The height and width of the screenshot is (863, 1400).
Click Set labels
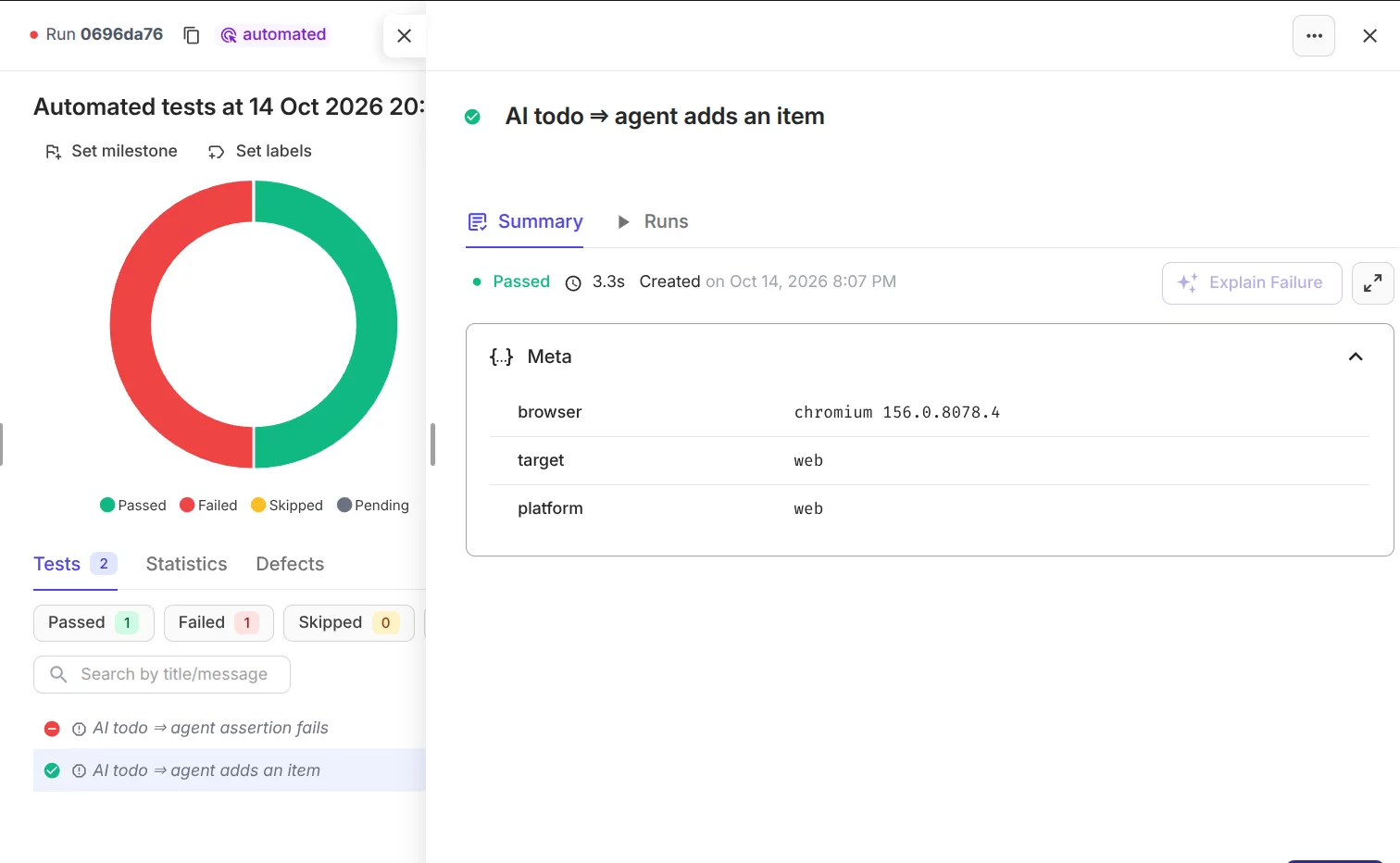click(259, 151)
